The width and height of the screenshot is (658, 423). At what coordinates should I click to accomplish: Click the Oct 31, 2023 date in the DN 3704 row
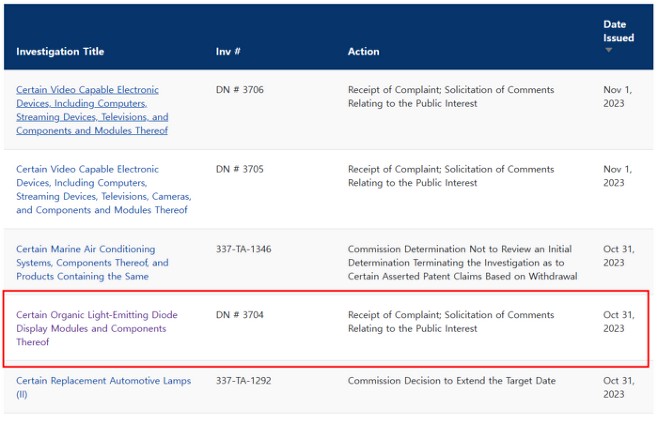click(619, 321)
